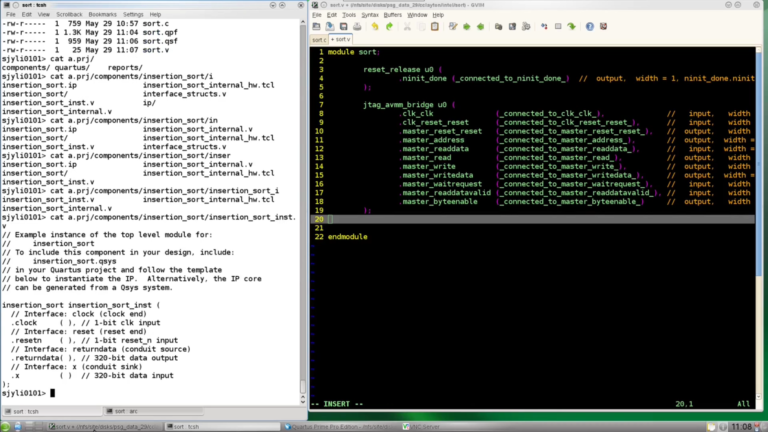Switch to the sort.c tab in GVim
The image size is (768, 432).
[x=319, y=40]
